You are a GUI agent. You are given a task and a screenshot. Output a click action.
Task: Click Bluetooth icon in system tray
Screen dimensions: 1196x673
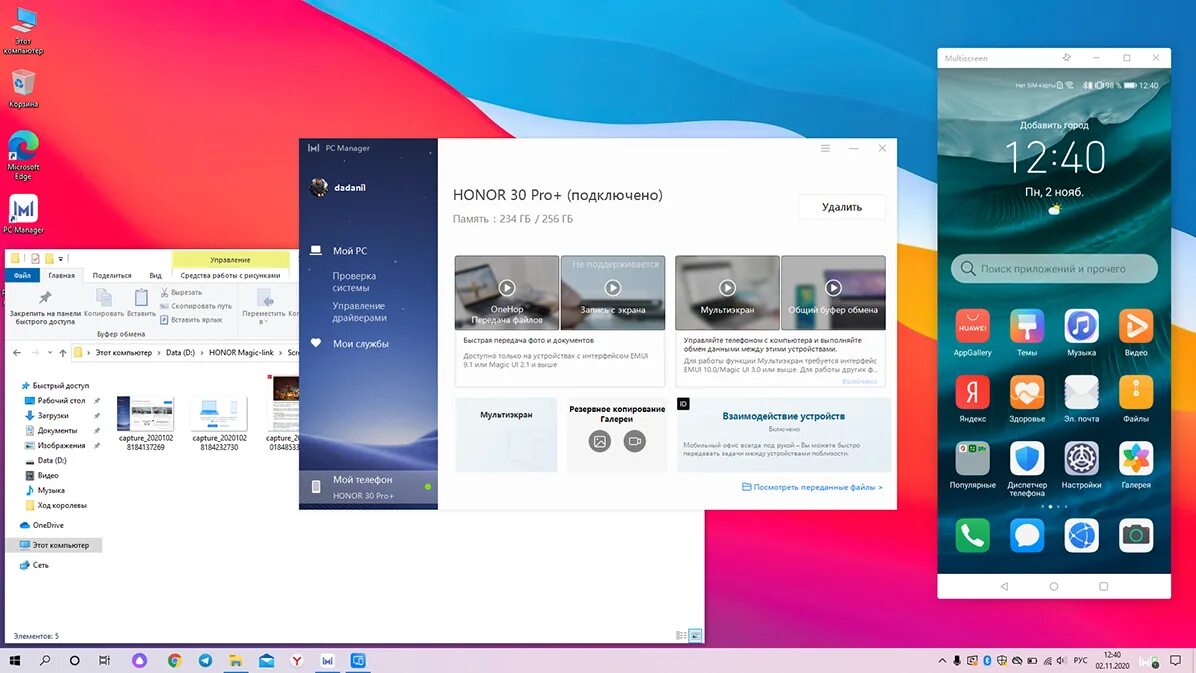(x=986, y=661)
